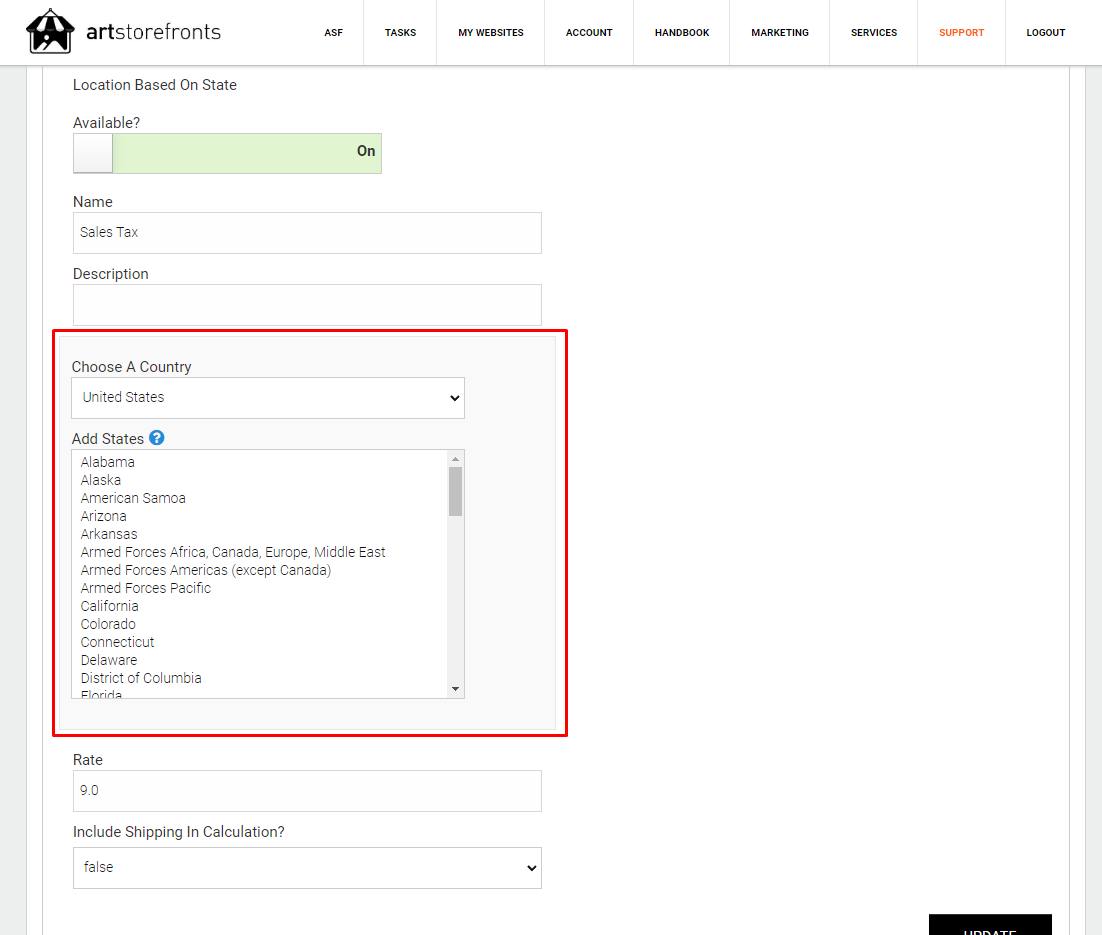The height and width of the screenshot is (935, 1102).
Task: Click the states list scroll-up arrow
Action: (455, 459)
